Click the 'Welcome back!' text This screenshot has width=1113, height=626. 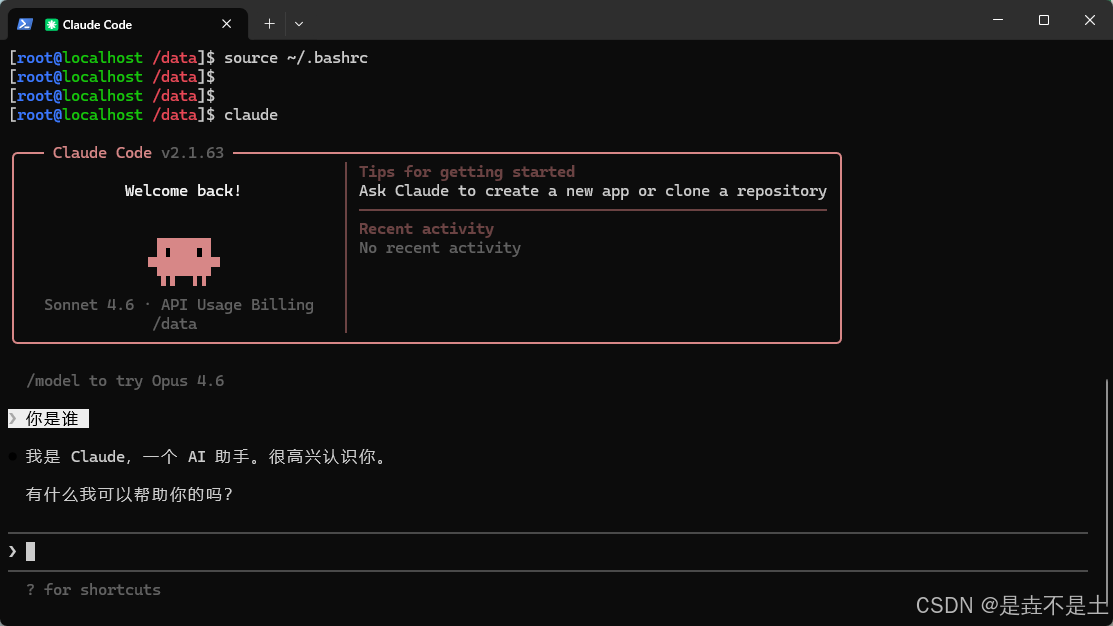click(183, 191)
